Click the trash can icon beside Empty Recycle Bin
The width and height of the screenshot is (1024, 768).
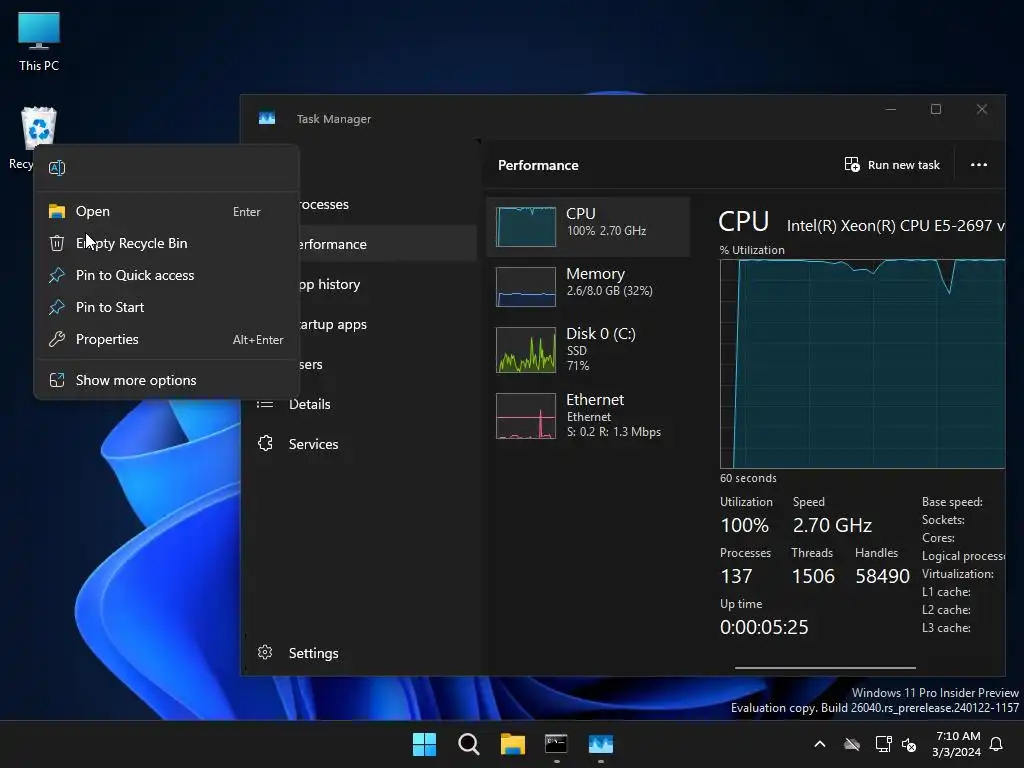[57, 243]
